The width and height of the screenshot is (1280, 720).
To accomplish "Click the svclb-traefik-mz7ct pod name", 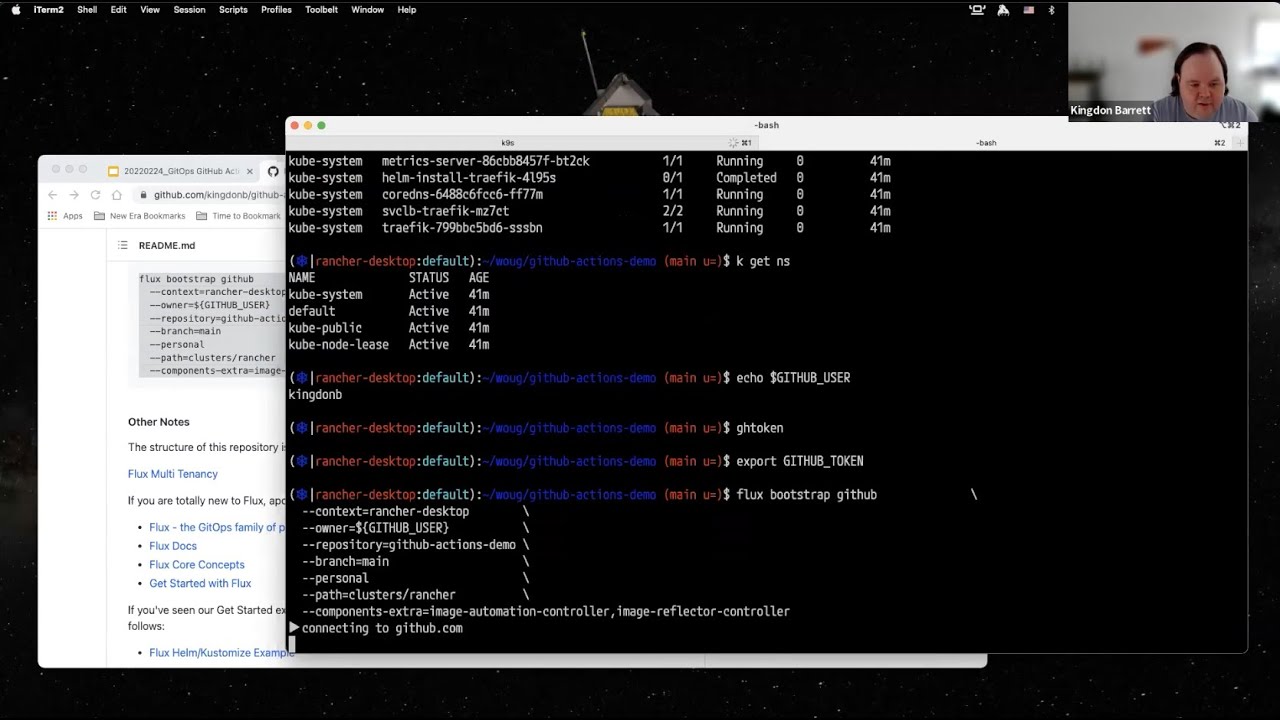I will (x=445, y=211).
